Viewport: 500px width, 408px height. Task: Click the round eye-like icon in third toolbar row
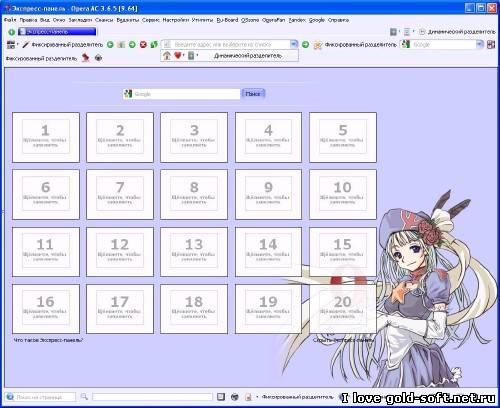98,58
